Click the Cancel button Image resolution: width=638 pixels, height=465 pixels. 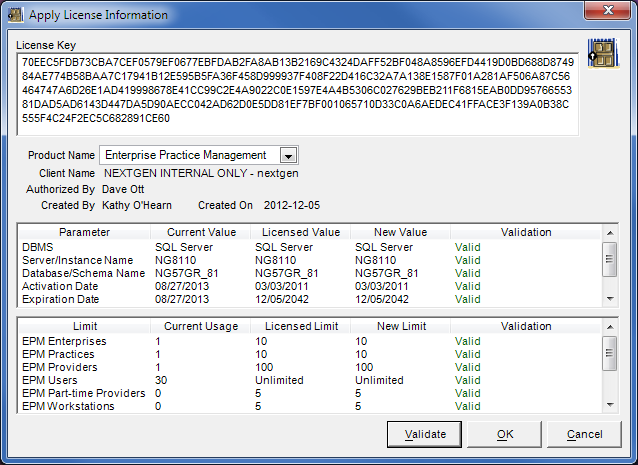(584, 434)
